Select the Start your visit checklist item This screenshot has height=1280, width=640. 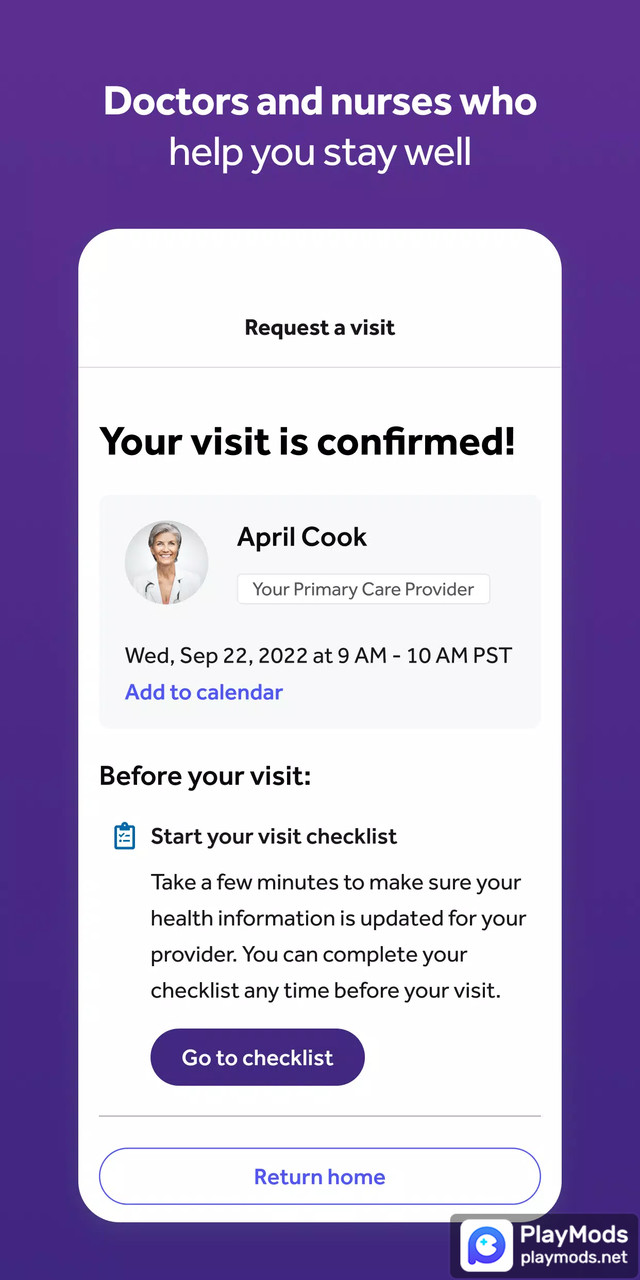pyautogui.click(x=273, y=836)
